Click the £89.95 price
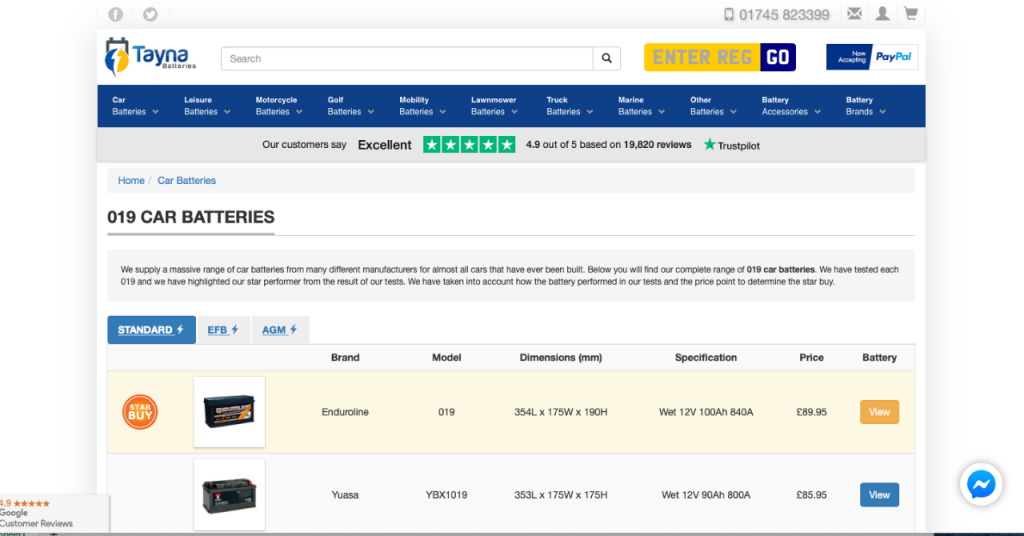 [x=811, y=412]
